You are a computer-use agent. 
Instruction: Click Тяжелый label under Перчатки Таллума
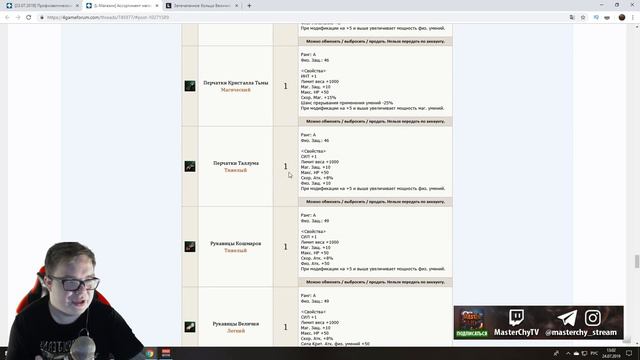tap(236, 170)
